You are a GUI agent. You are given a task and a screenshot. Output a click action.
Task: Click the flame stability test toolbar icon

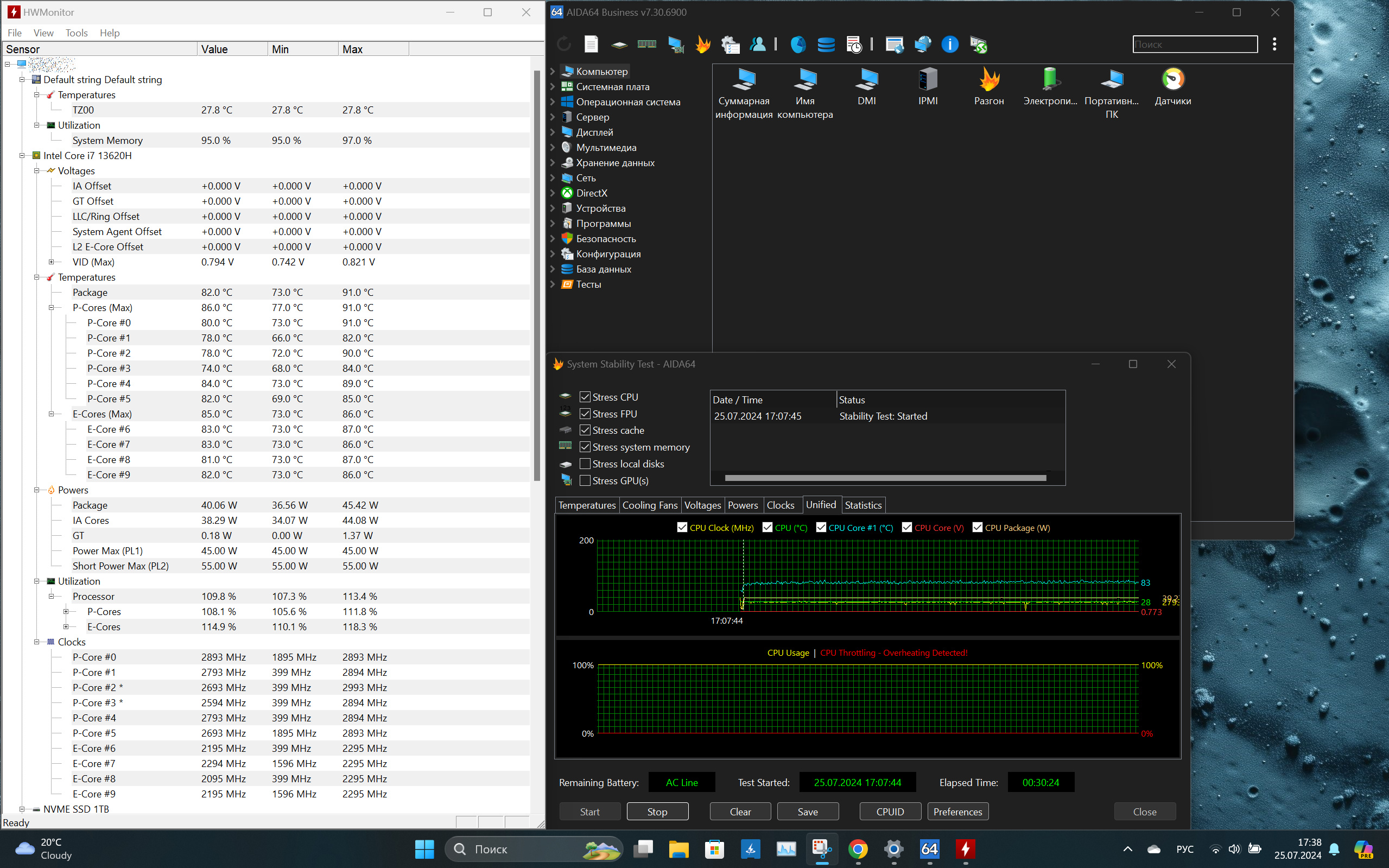click(x=702, y=44)
